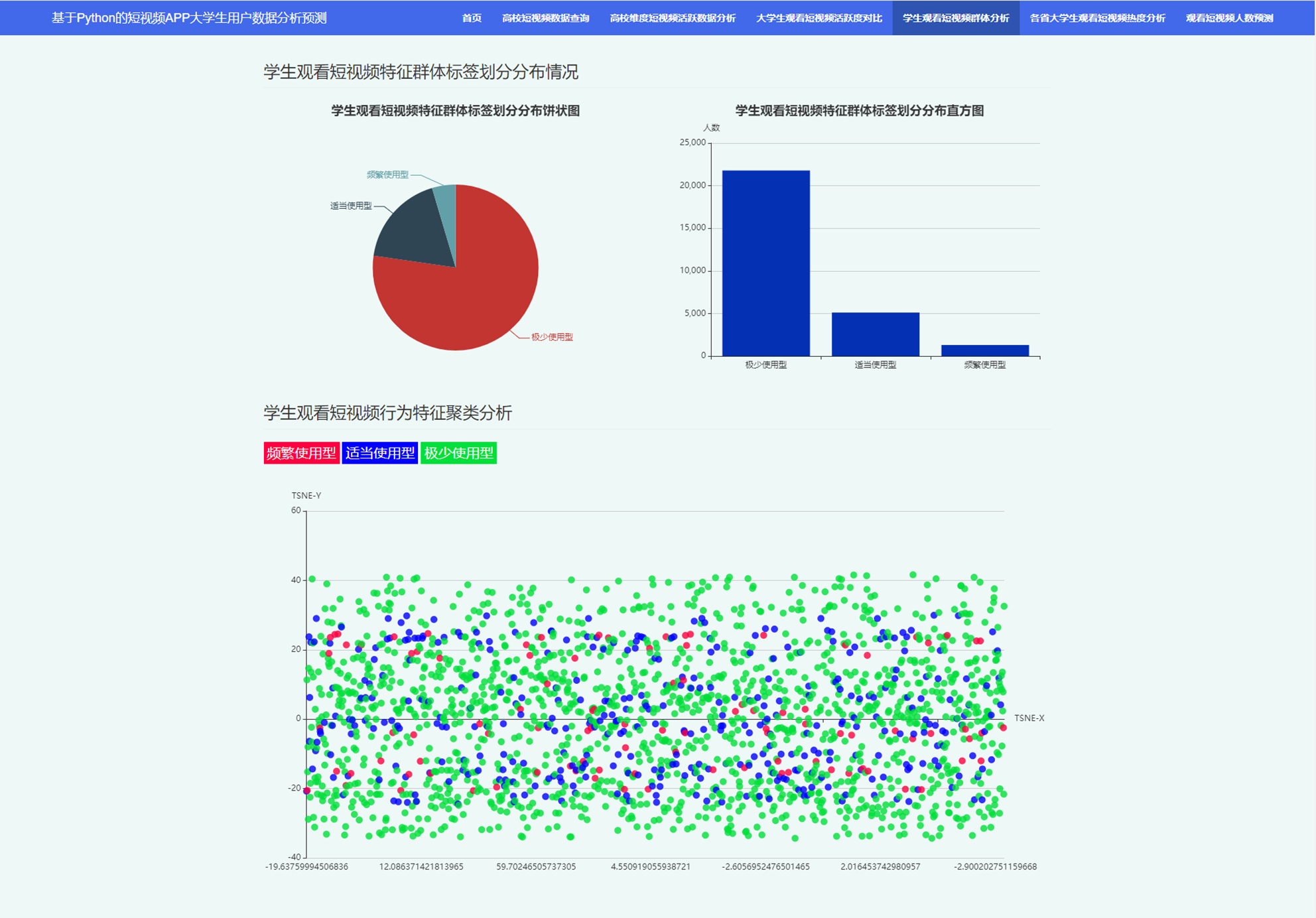Viewport: 1316px width, 918px height.
Task: Click the 适当使用型 pie label text
Action: (351, 206)
